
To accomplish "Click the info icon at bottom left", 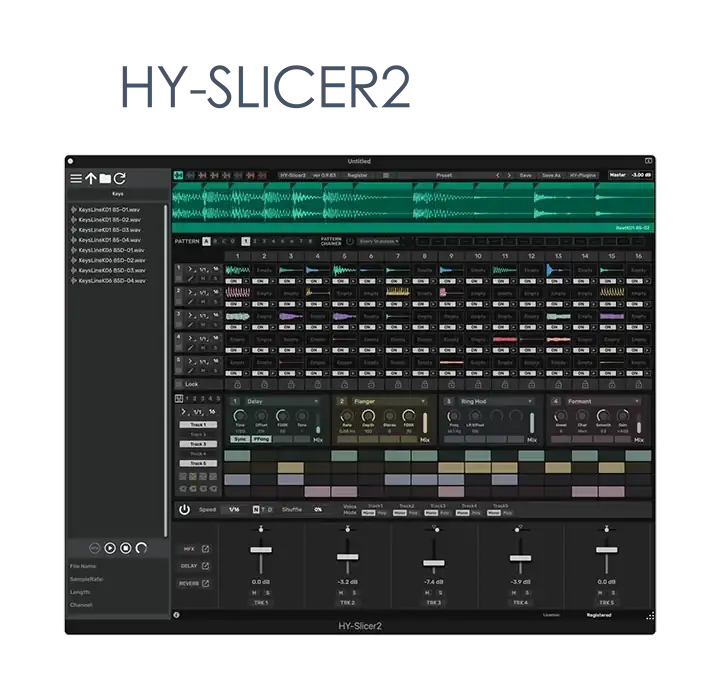I will [176, 615].
